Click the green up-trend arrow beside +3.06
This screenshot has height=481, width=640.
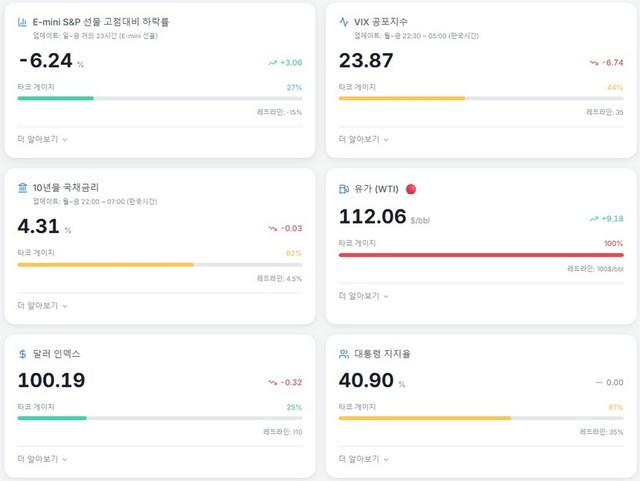272,63
